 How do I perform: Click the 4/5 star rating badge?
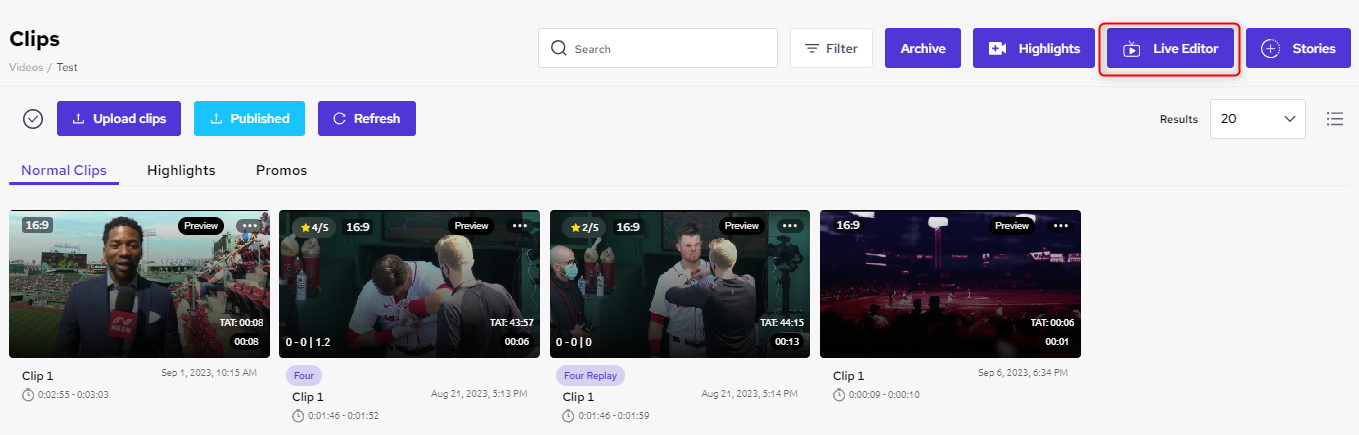[x=315, y=227]
